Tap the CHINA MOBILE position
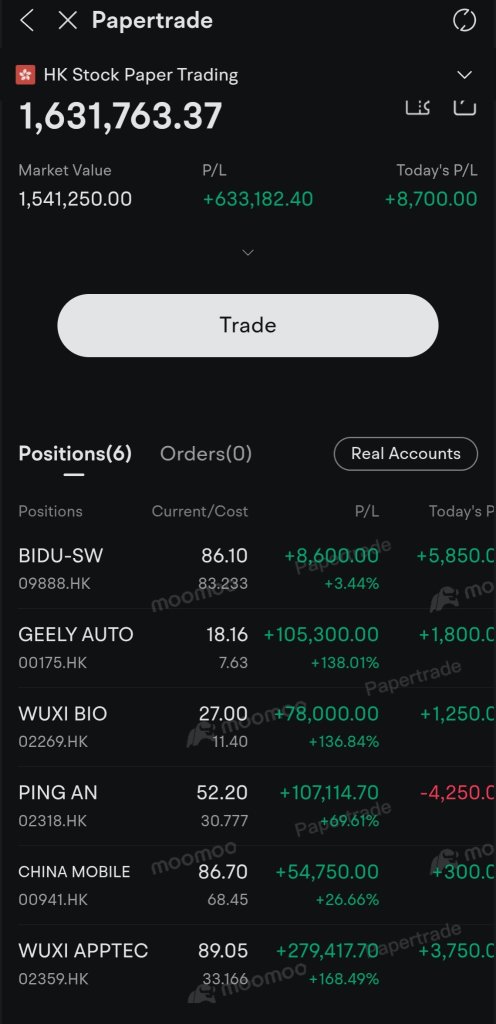 coord(248,885)
